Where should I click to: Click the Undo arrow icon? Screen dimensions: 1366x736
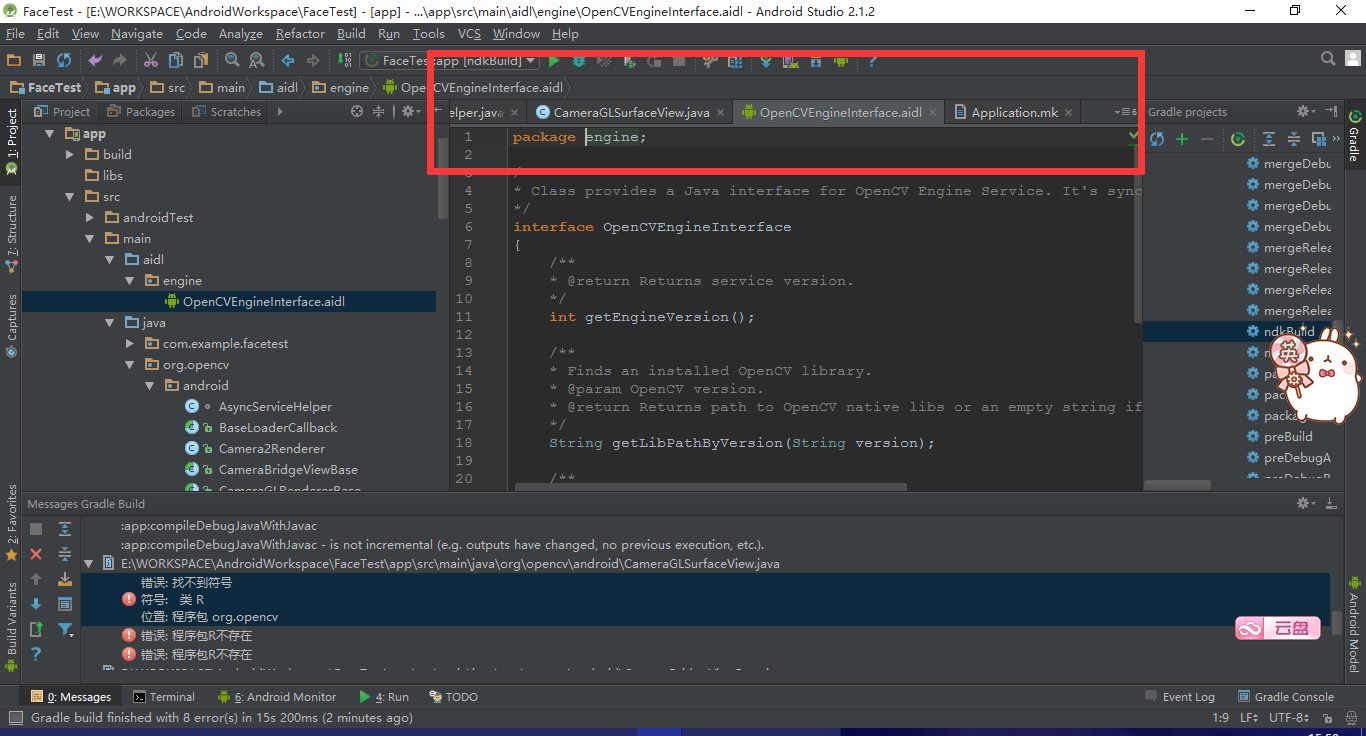(95, 61)
